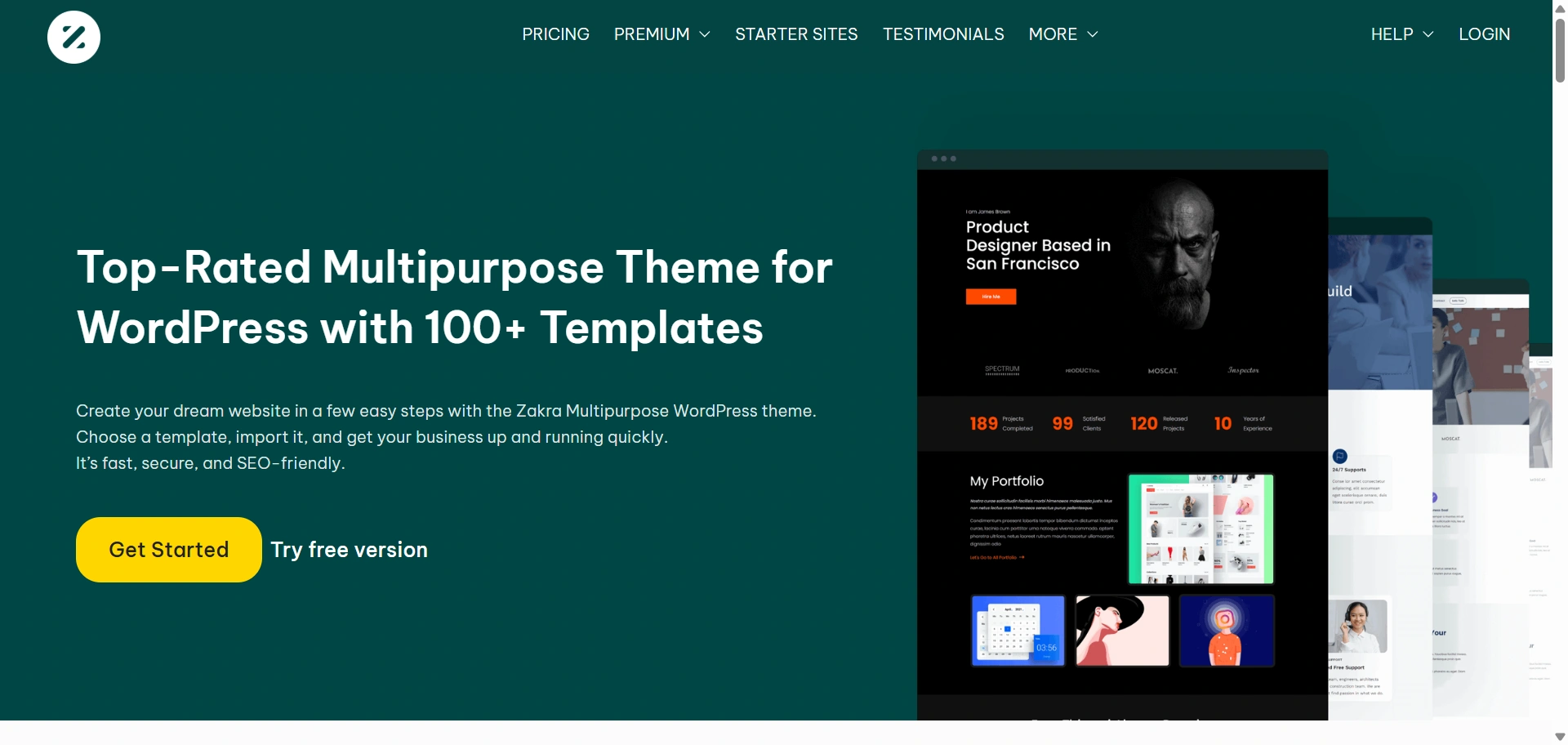The width and height of the screenshot is (1568, 745).
Task: Click the "My Portfolio" heading in preview
Action: click(x=1007, y=481)
